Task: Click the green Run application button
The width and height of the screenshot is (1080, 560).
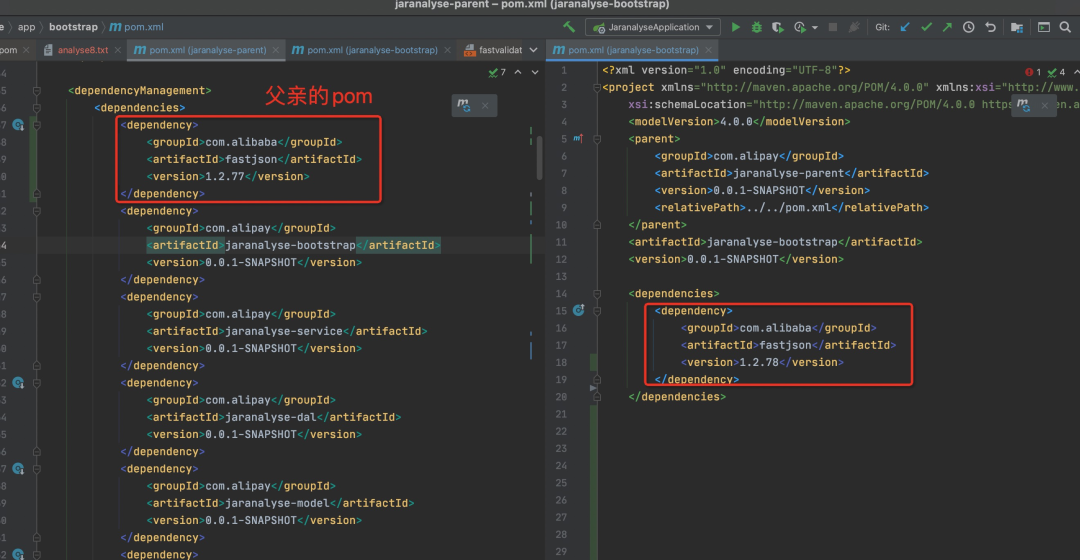Action: point(736,28)
